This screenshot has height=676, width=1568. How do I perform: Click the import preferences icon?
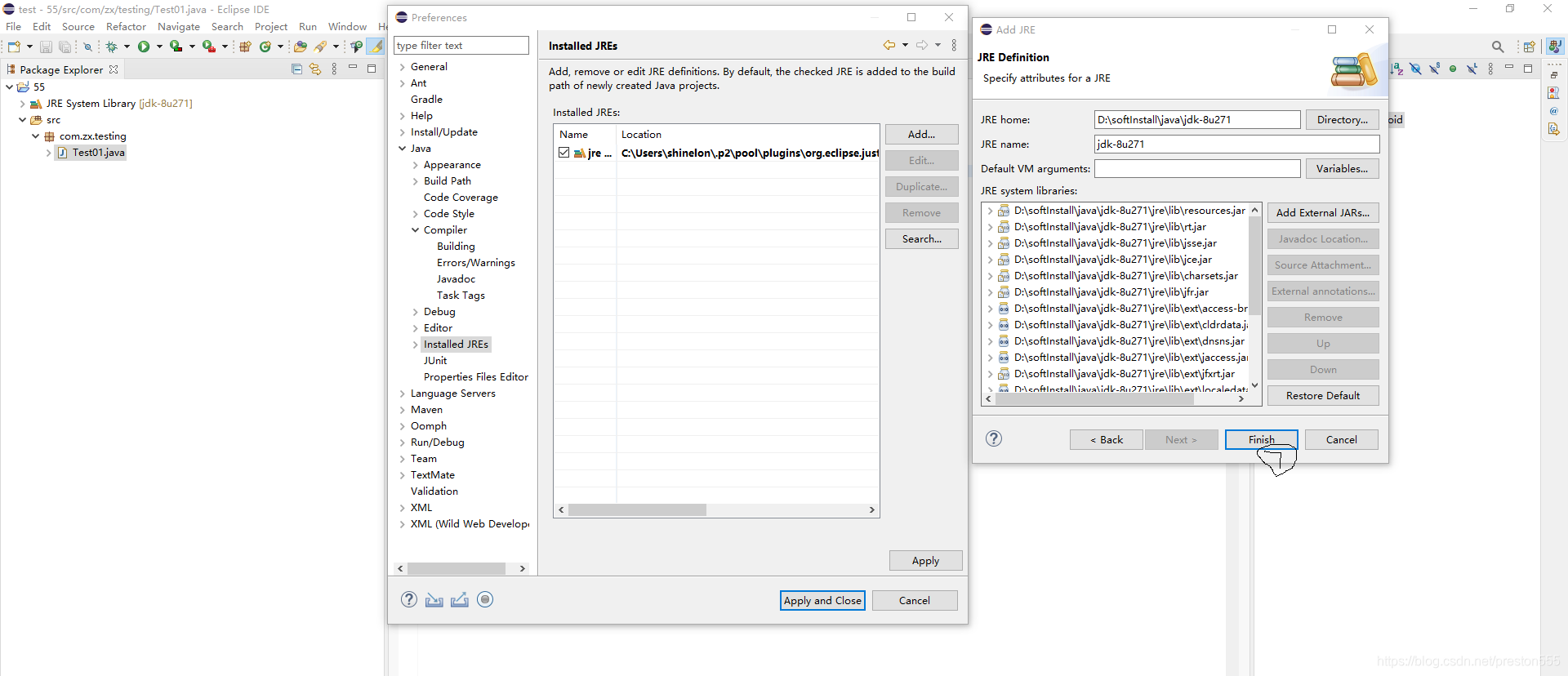point(434,600)
